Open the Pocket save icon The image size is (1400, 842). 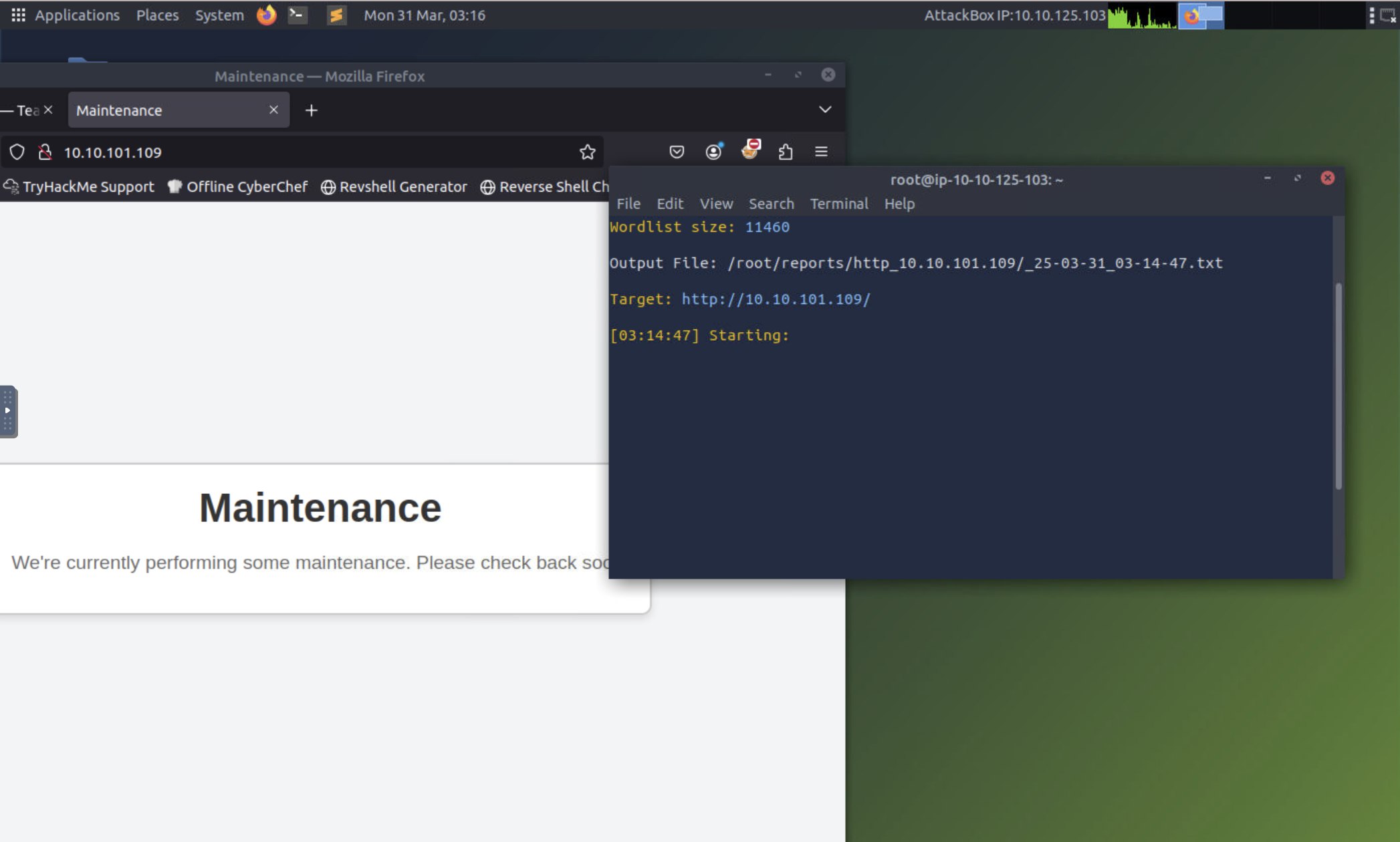(677, 152)
